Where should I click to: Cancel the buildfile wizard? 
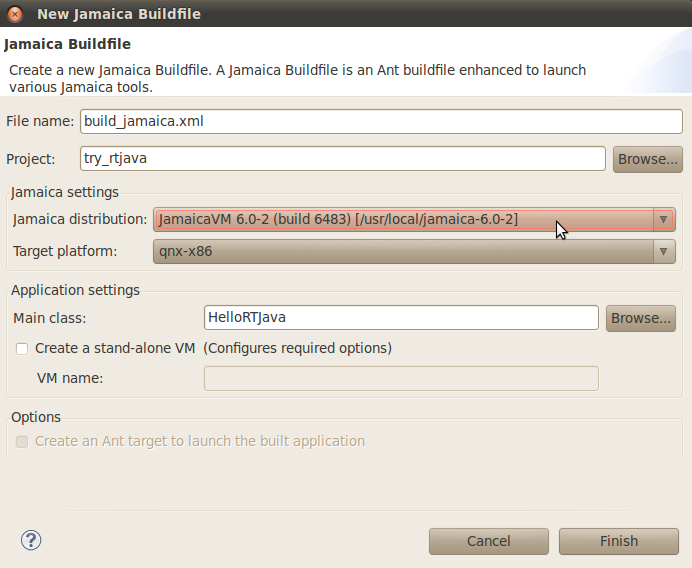[489, 541]
